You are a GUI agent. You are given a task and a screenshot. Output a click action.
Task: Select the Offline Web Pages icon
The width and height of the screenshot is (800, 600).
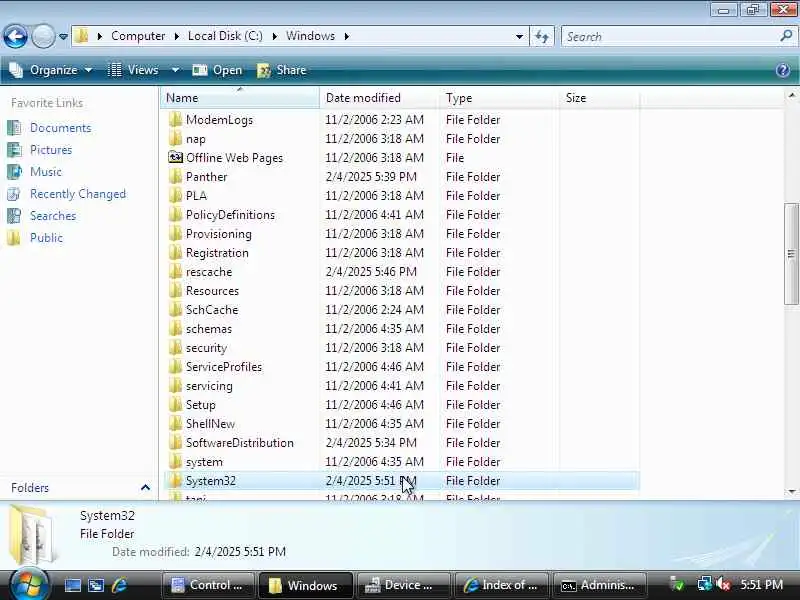point(175,157)
